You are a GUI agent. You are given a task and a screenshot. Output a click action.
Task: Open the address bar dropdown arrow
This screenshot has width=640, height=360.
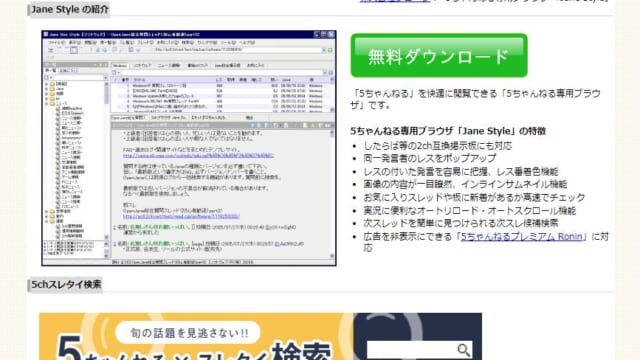click(324, 50)
